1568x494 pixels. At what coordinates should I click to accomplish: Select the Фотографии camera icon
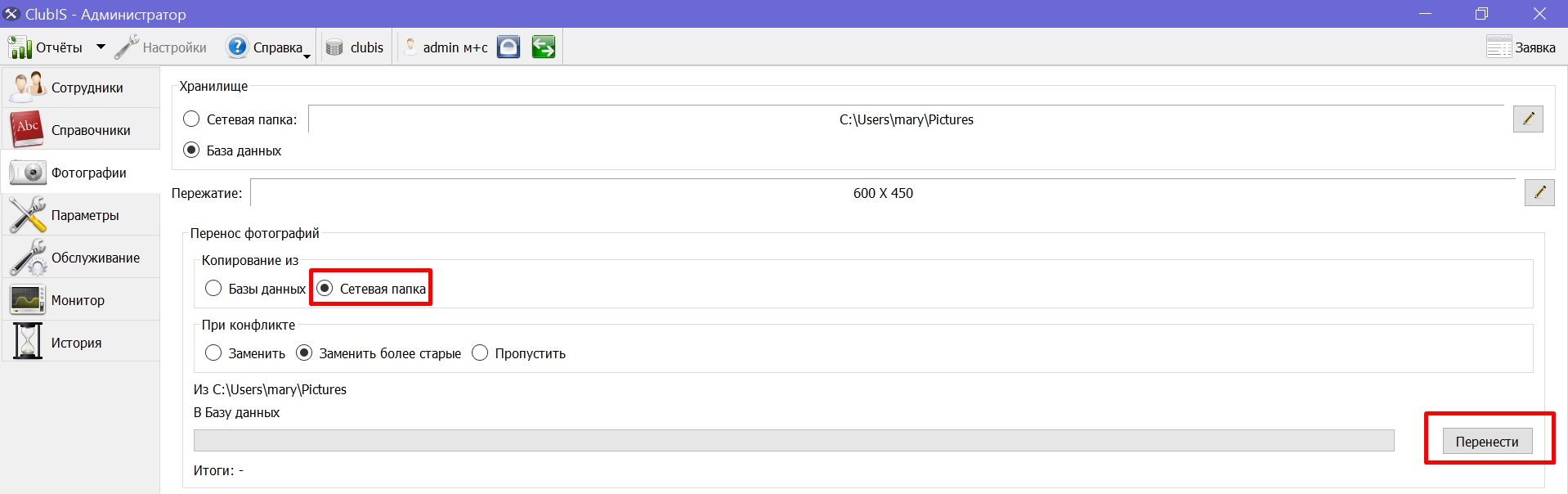pyautogui.click(x=28, y=173)
